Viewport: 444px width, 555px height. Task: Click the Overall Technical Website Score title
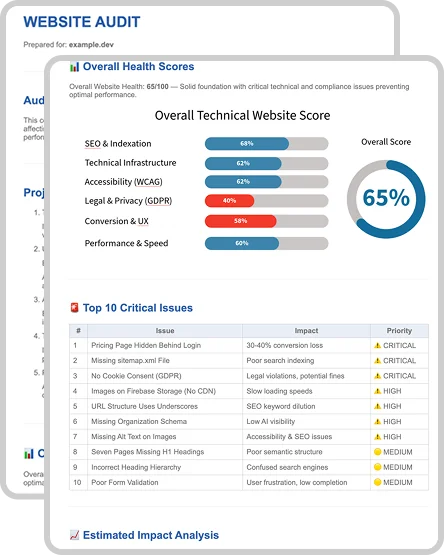click(x=243, y=115)
